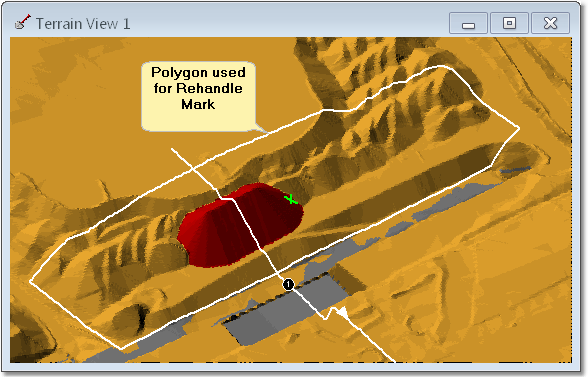This screenshot has width=588, height=379.
Task: Click the section line kink atop the red pile
Action: [x=226, y=198]
